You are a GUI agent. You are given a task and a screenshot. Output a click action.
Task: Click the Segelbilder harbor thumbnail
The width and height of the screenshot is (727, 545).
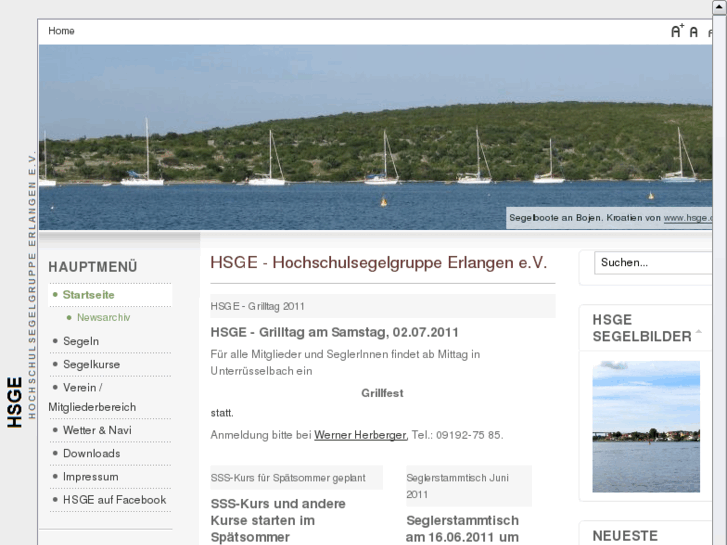646,426
